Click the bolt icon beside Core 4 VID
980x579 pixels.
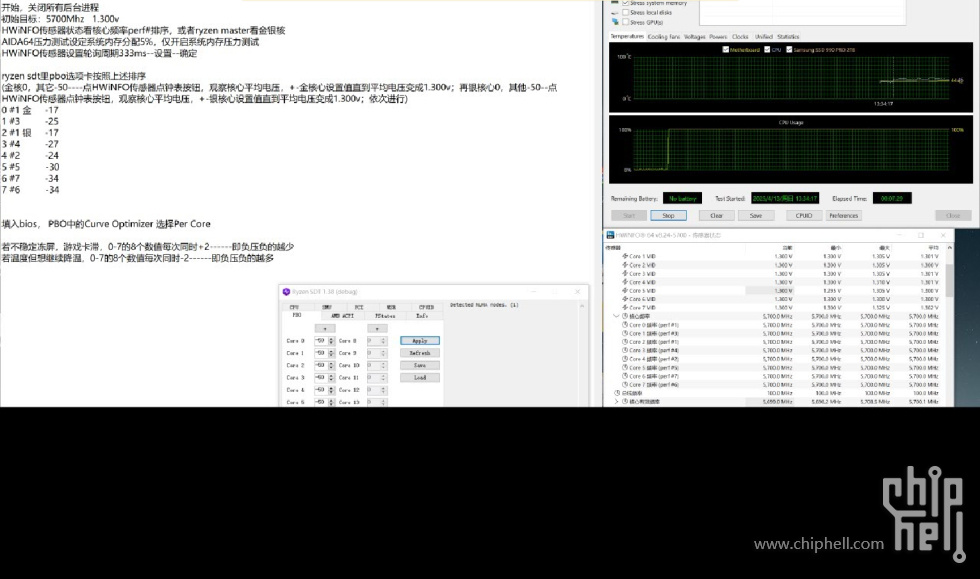tap(624, 282)
